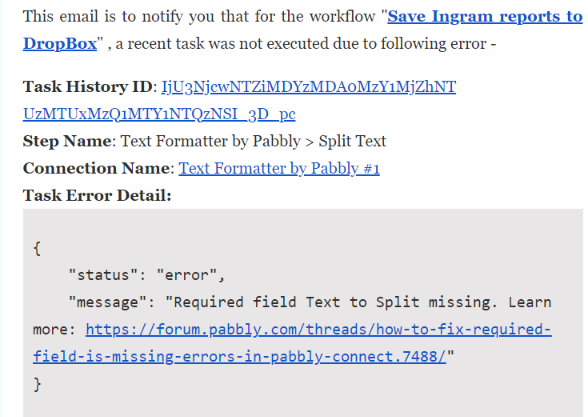Click the "message" key in the JSON block
Screen dimensions: 588x417
(x=108, y=302)
